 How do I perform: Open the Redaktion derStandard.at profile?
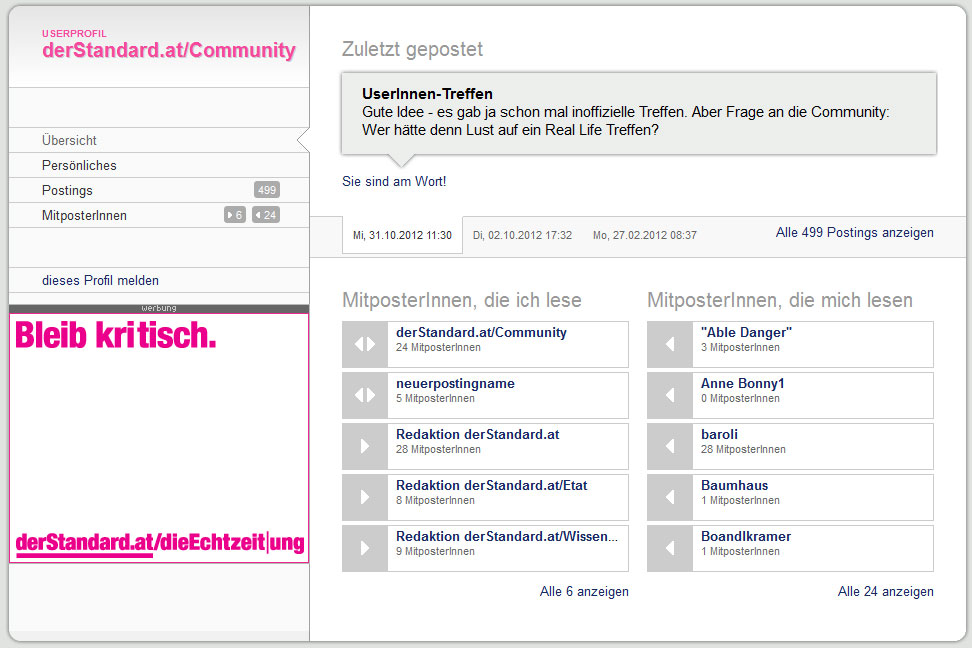(477, 434)
